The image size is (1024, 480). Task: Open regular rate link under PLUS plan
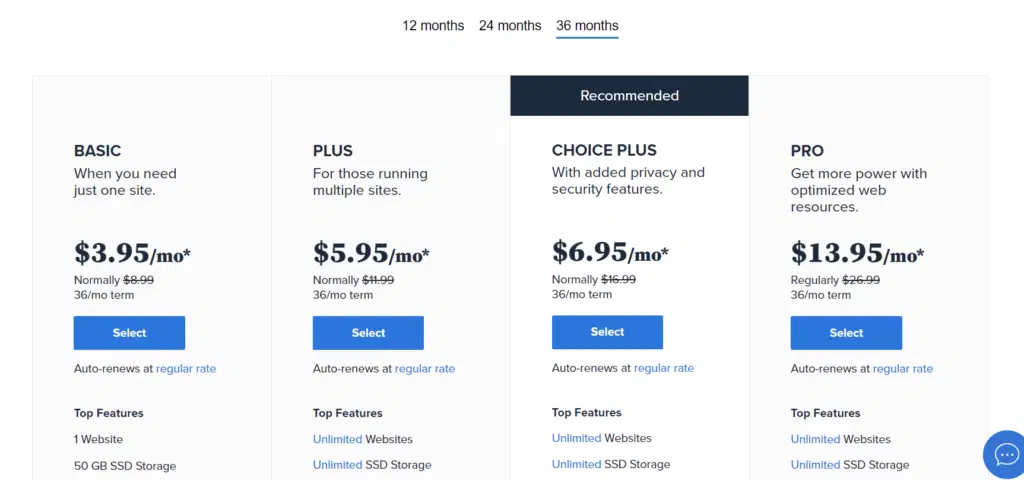[425, 369]
